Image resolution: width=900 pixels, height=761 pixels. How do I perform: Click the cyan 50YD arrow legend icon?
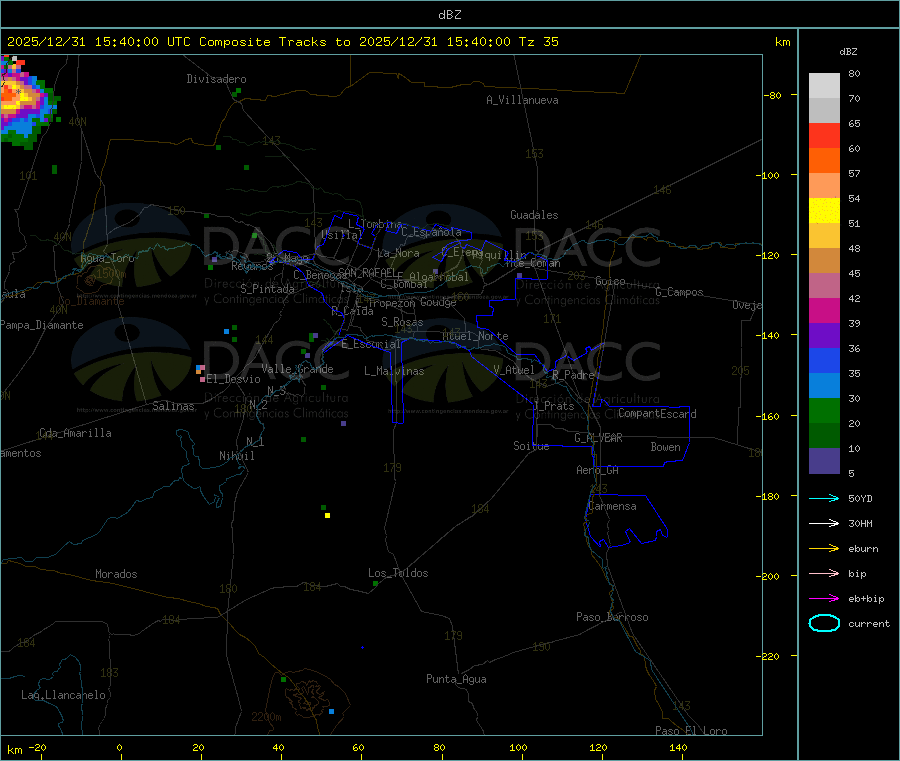point(824,498)
